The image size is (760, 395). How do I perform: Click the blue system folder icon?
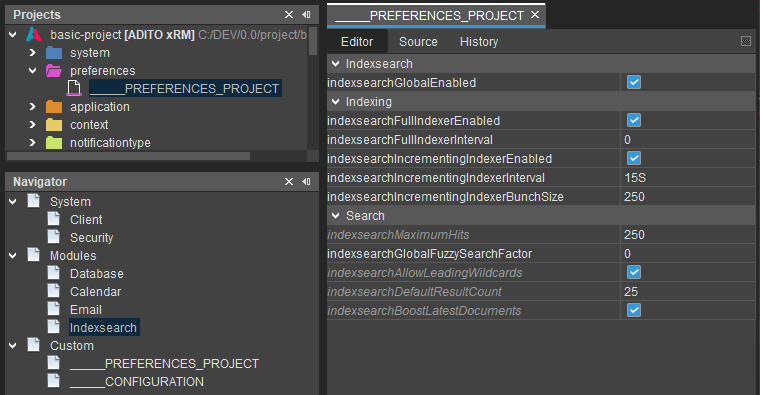coord(54,52)
